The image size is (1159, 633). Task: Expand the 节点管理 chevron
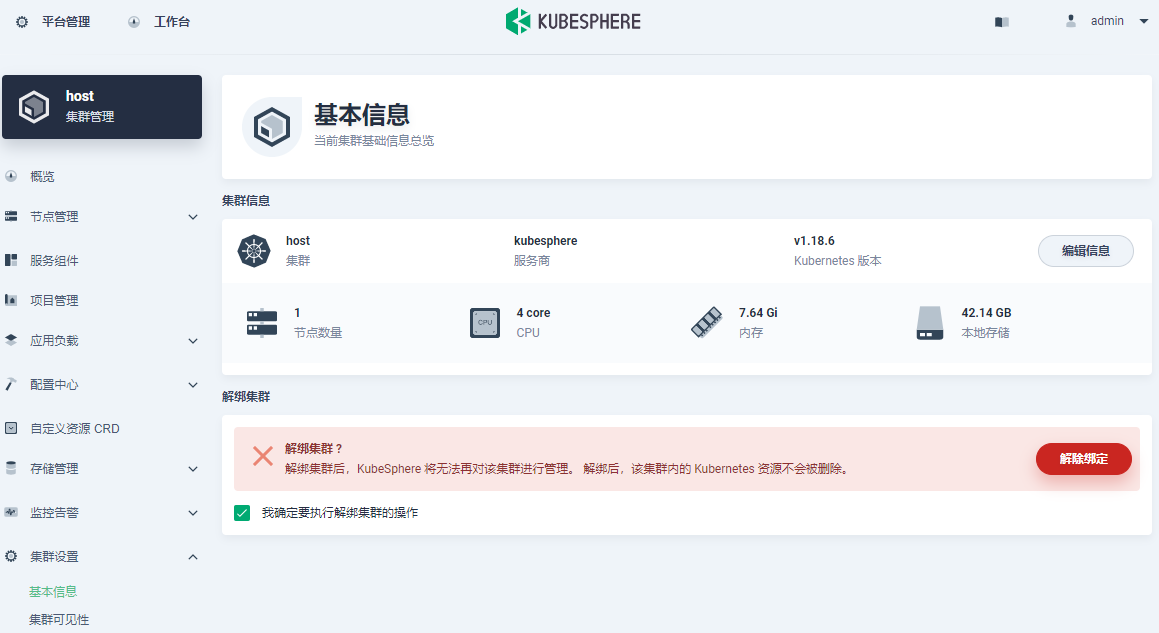pyautogui.click(x=193, y=217)
